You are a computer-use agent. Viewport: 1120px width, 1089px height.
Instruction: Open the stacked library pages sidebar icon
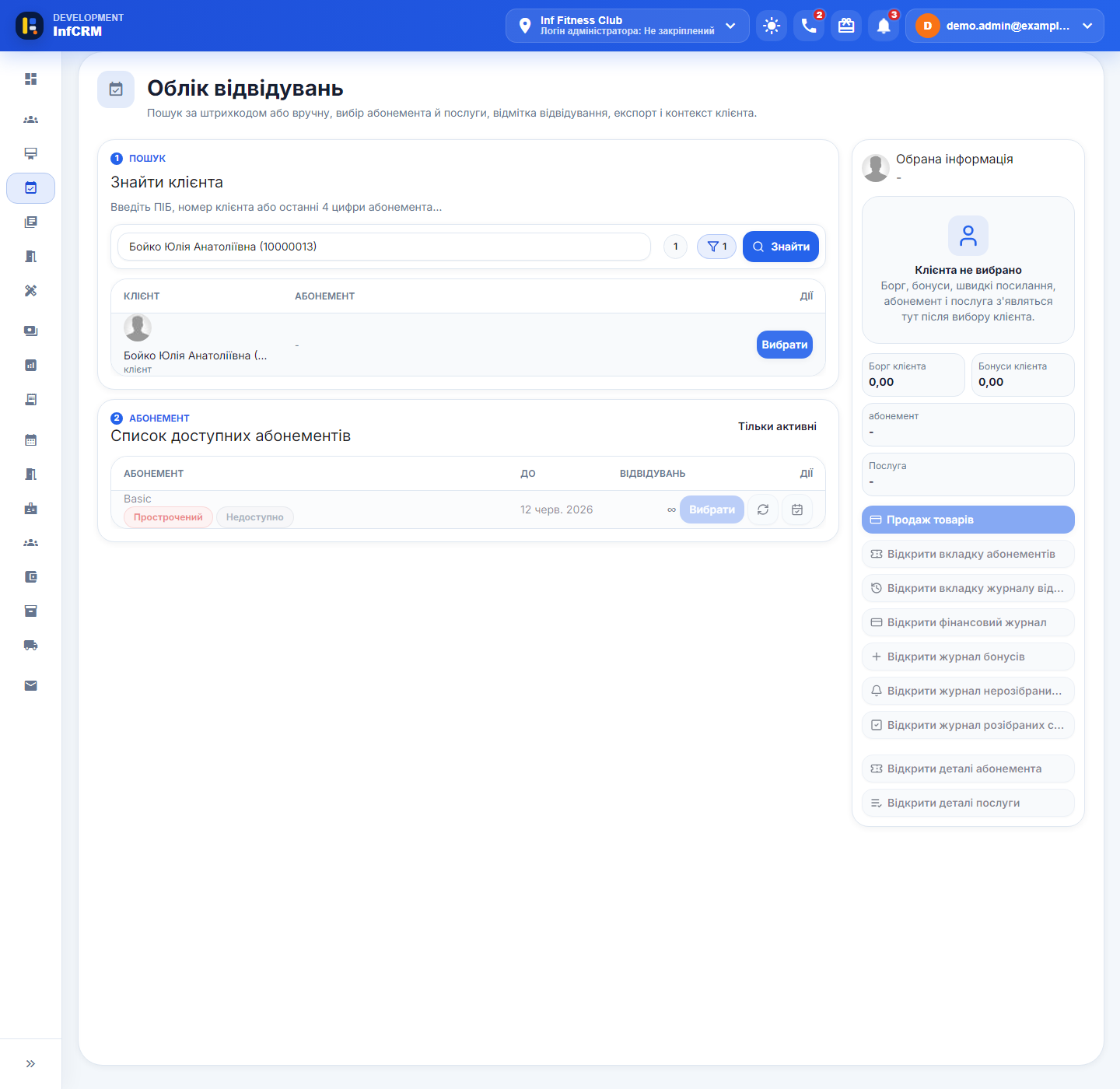coord(30,222)
